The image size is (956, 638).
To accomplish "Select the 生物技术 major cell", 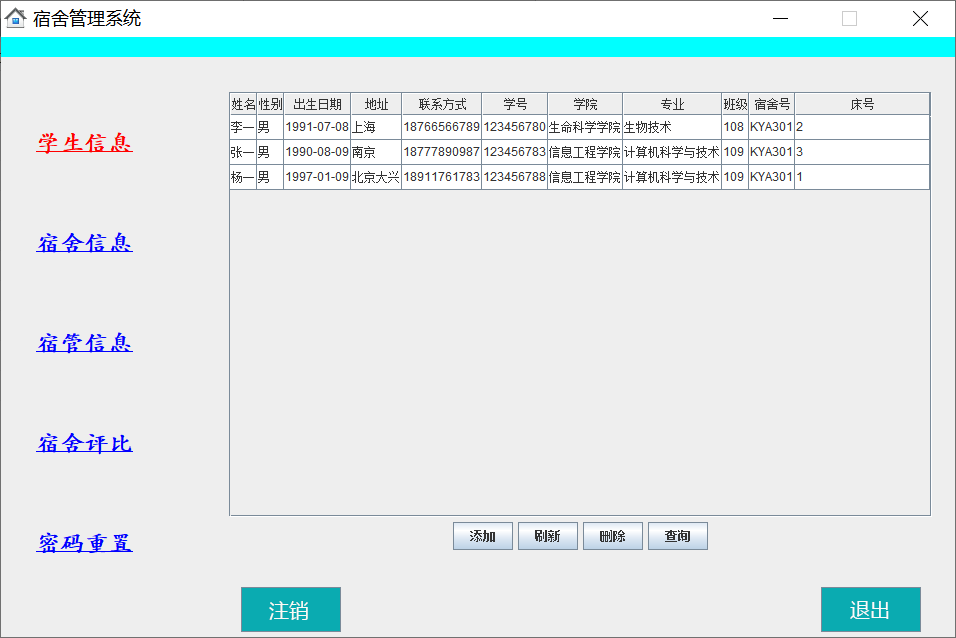I will 672,127.
